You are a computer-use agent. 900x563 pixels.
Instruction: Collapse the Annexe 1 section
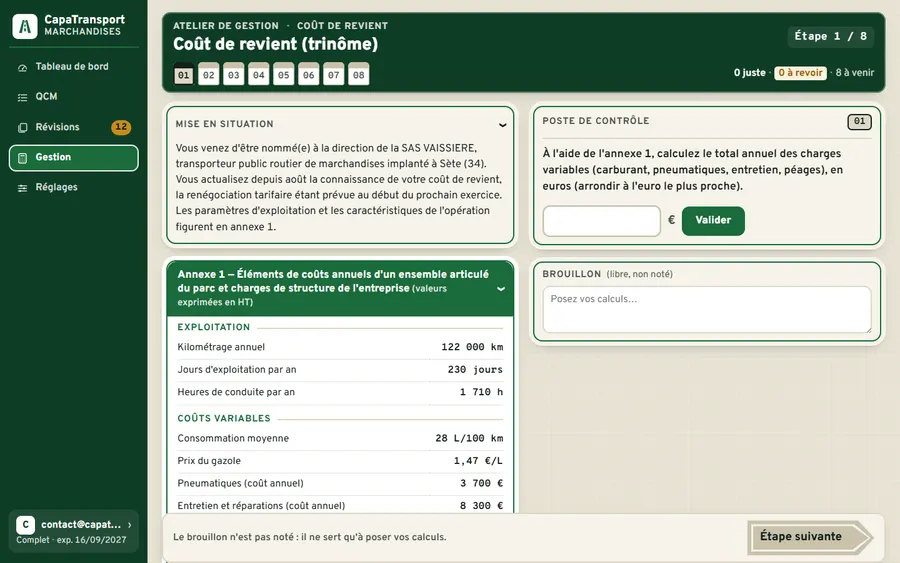point(501,289)
